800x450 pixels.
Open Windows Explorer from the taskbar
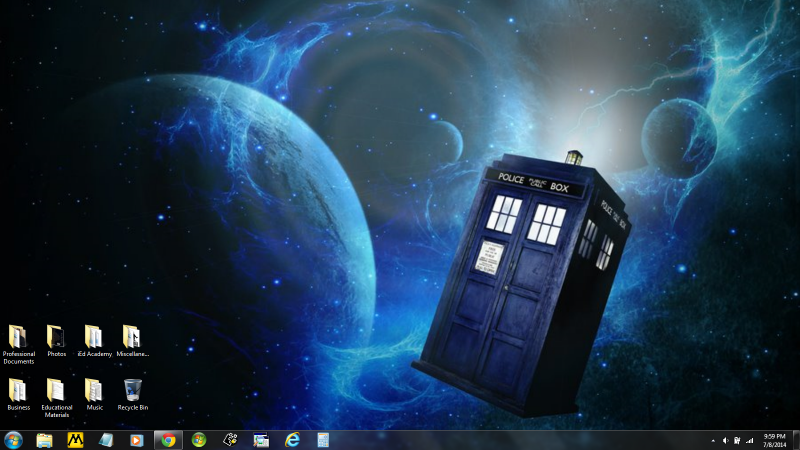(x=44, y=440)
